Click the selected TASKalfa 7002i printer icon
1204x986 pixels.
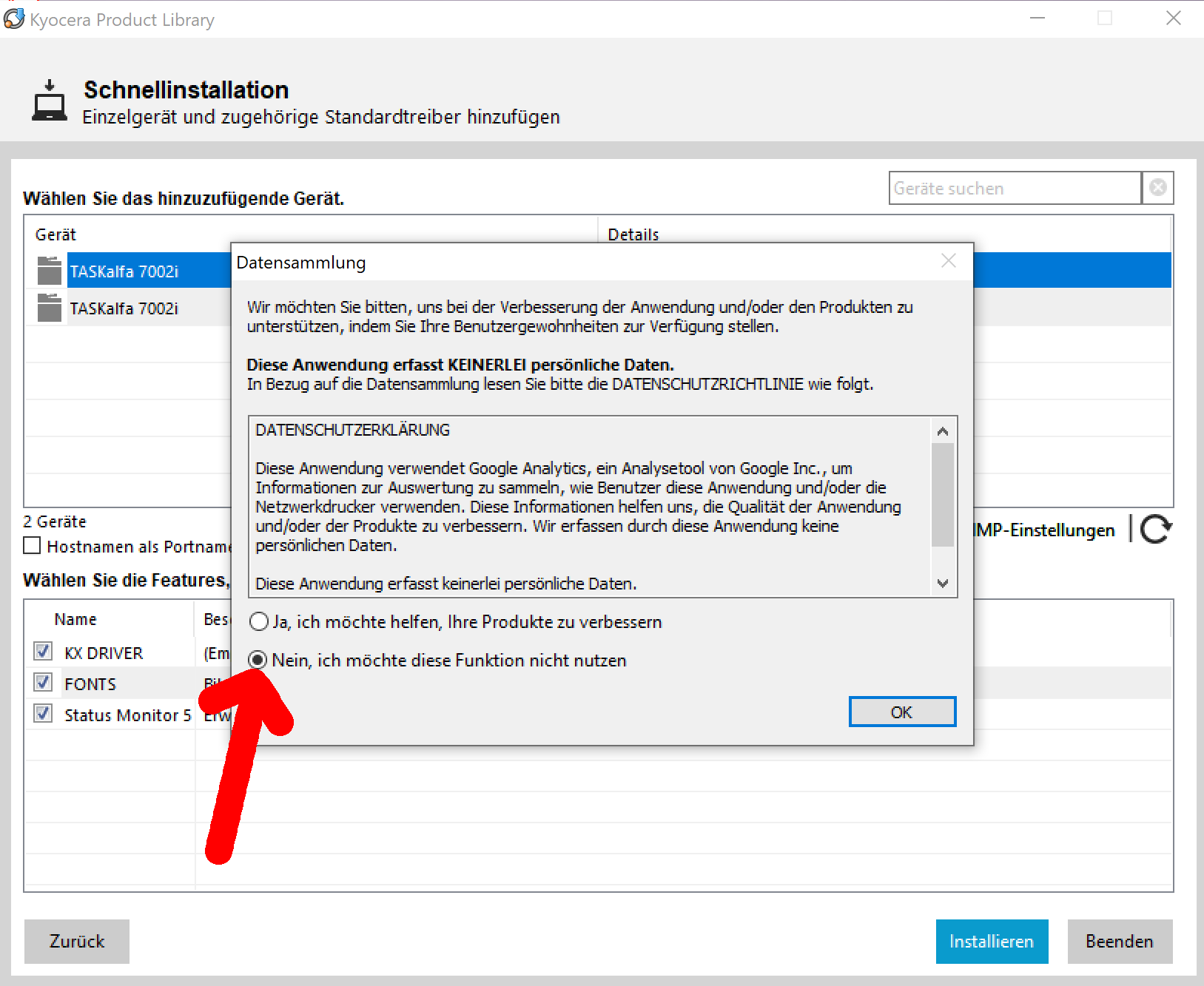click(x=50, y=271)
